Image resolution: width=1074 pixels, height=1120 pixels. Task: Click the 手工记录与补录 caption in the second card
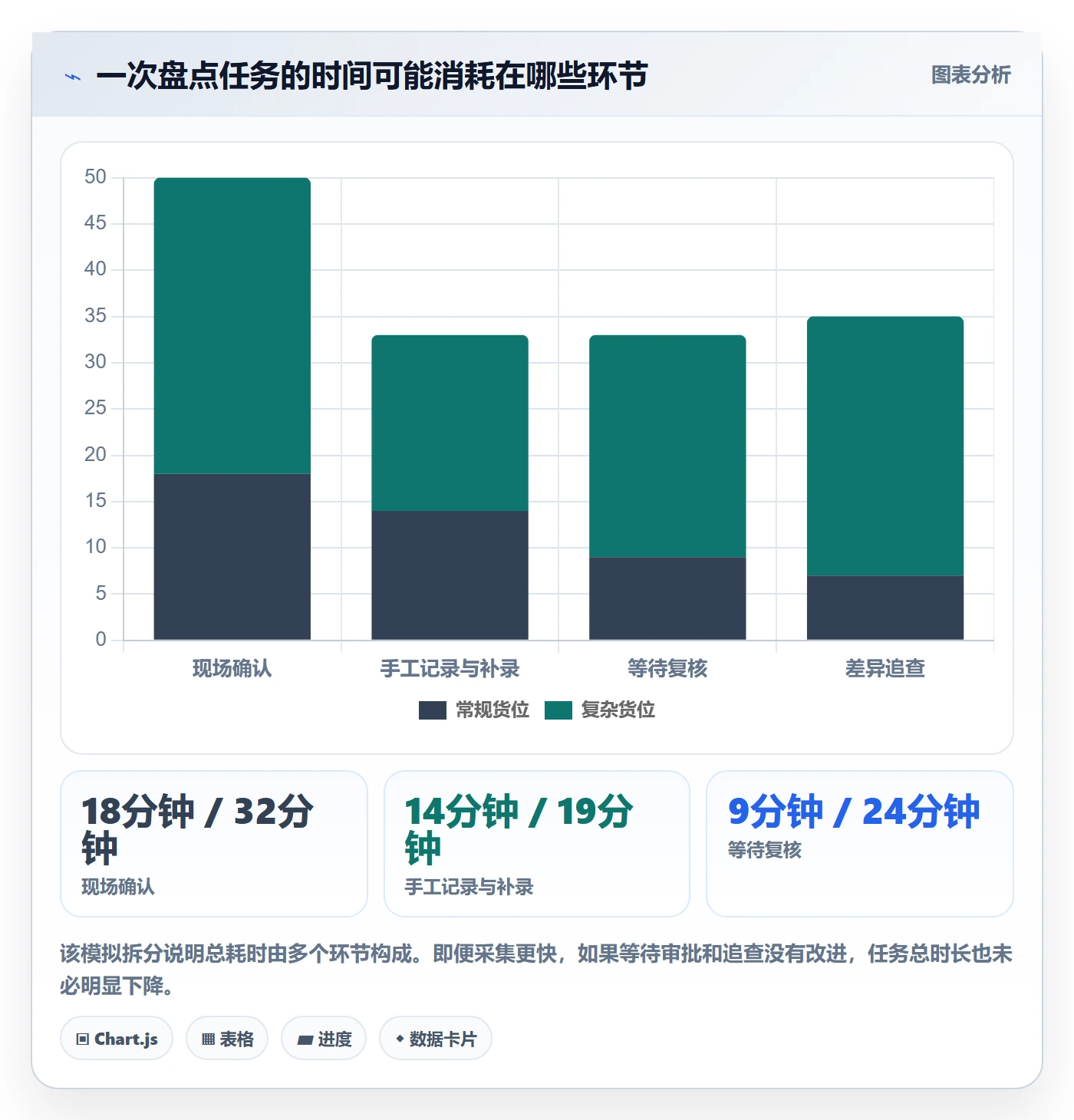tap(469, 888)
